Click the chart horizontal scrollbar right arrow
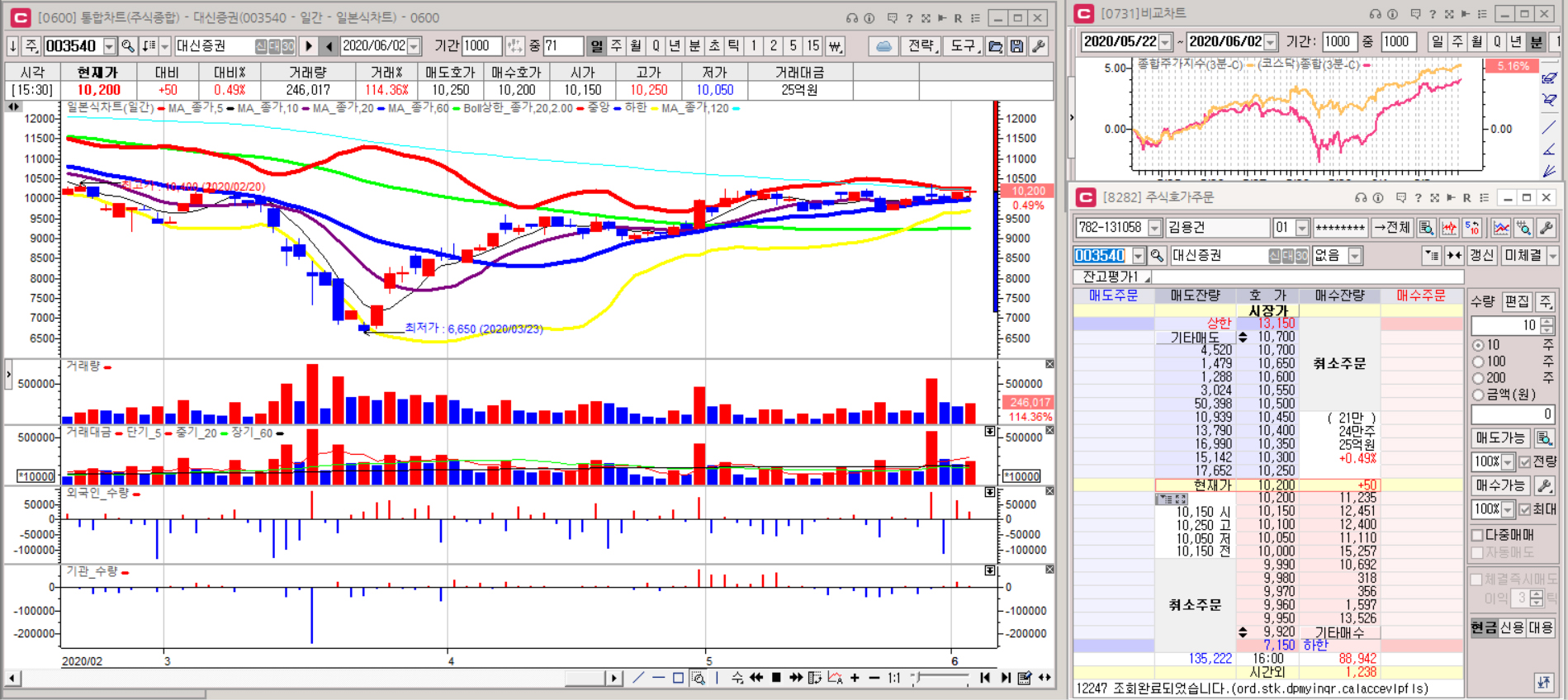 click(613, 678)
